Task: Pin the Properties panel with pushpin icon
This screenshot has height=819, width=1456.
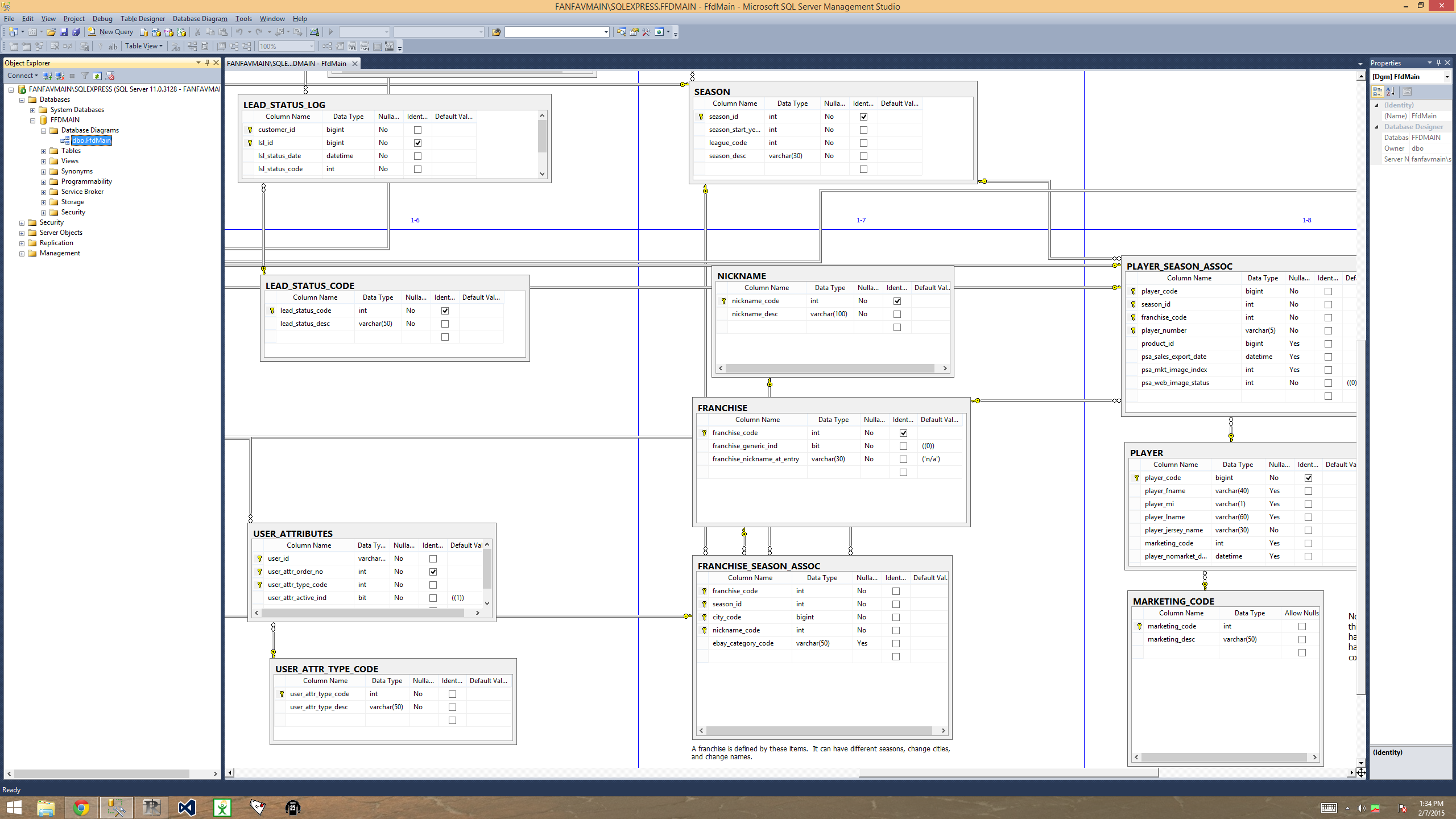Action: point(1438,63)
